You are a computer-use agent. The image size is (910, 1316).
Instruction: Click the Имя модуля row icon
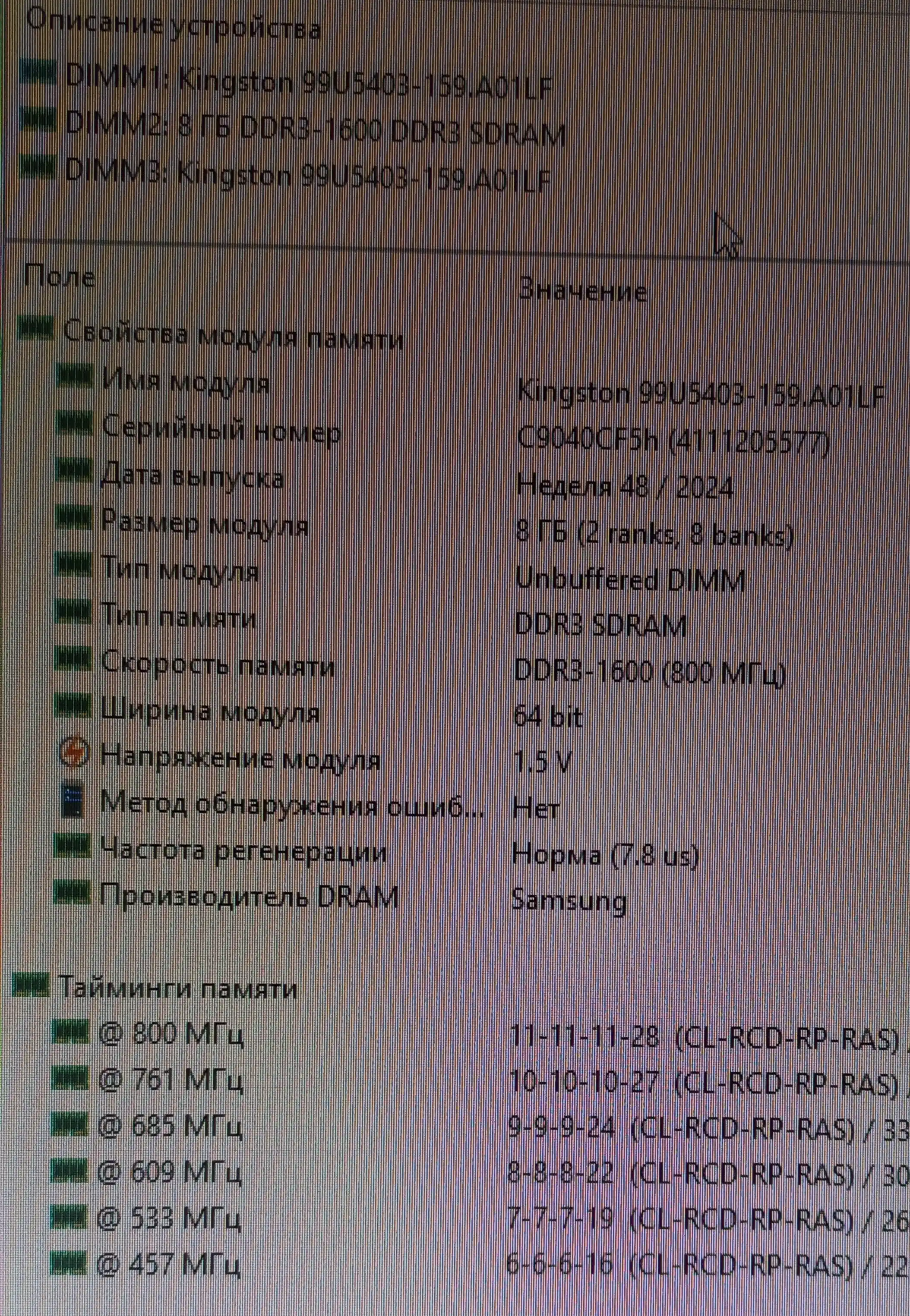pos(74,375)
